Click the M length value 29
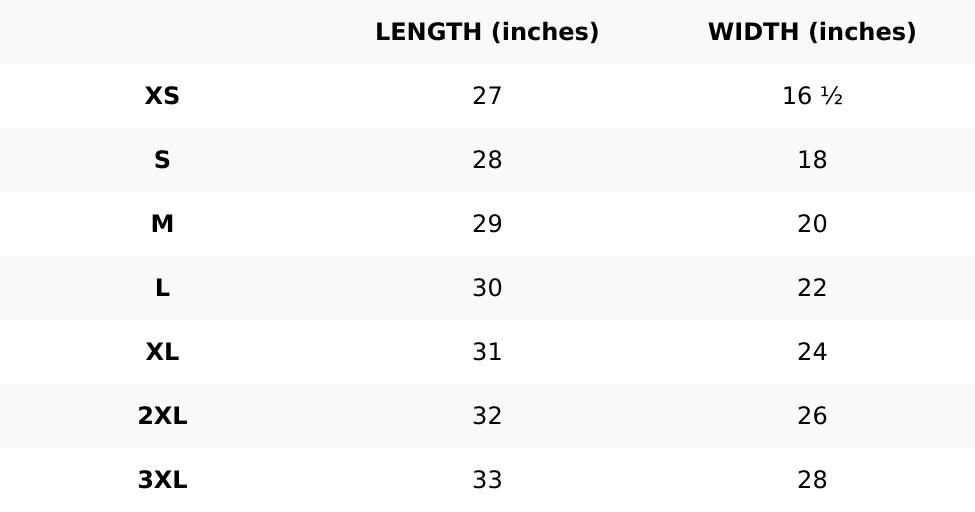This screenshot has width=975, height=512. pyautogui.click(x=487, y=224)
